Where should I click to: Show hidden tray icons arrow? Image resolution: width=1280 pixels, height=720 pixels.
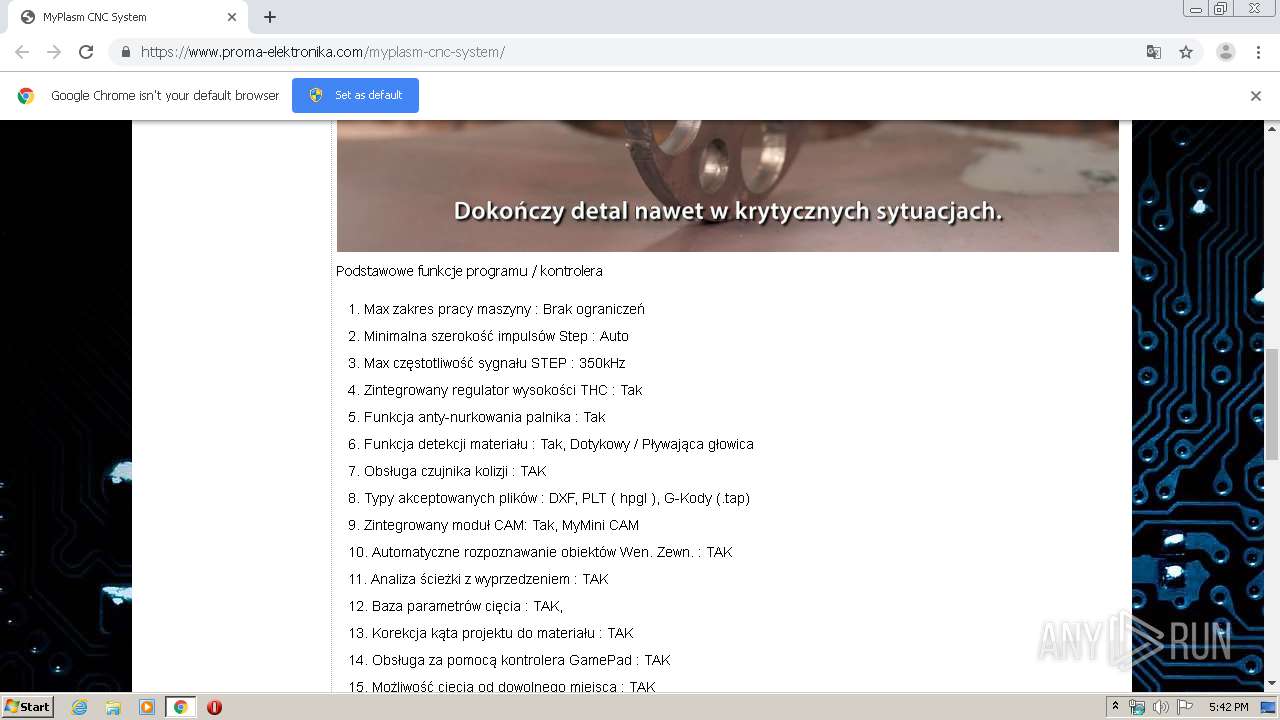pyautogui.click(x=1115, y=707)
